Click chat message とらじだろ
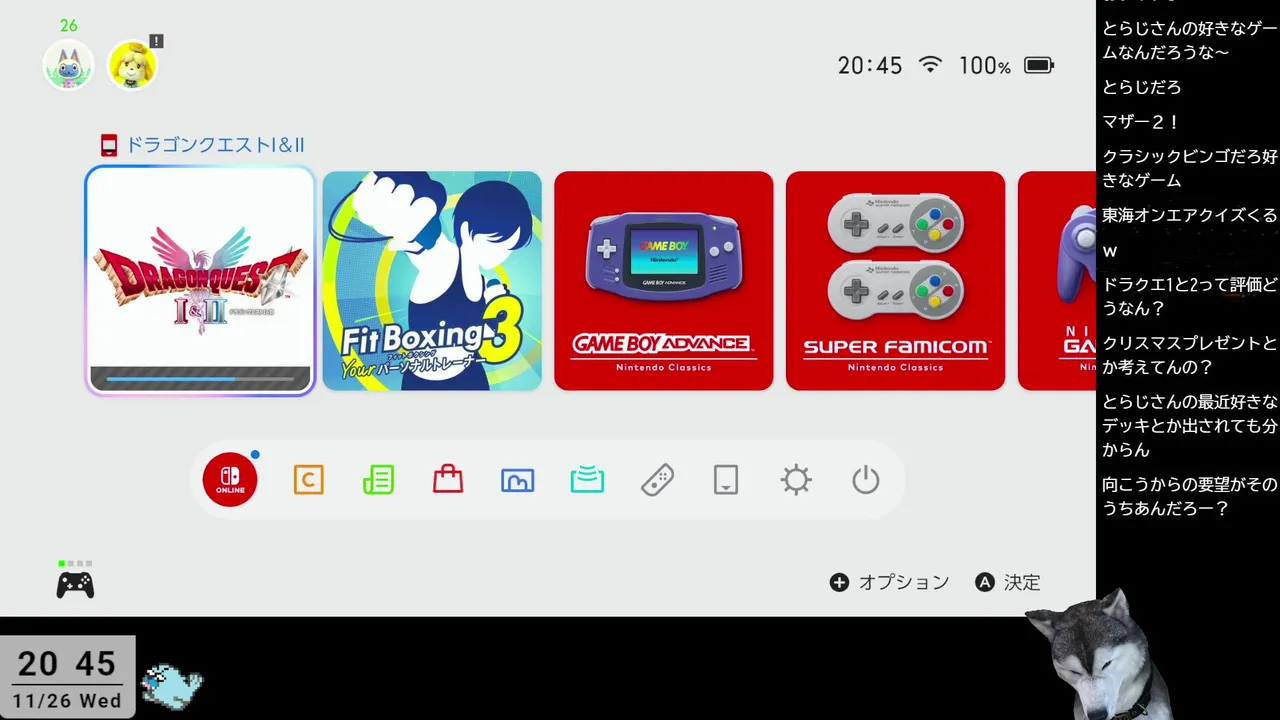Screen dimensions: 1280x720 pos(1142,87)
